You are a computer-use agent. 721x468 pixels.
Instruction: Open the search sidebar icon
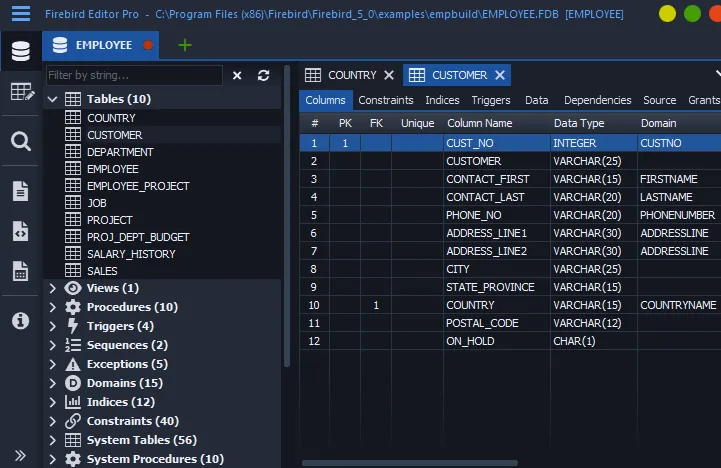tap(21, 141)
